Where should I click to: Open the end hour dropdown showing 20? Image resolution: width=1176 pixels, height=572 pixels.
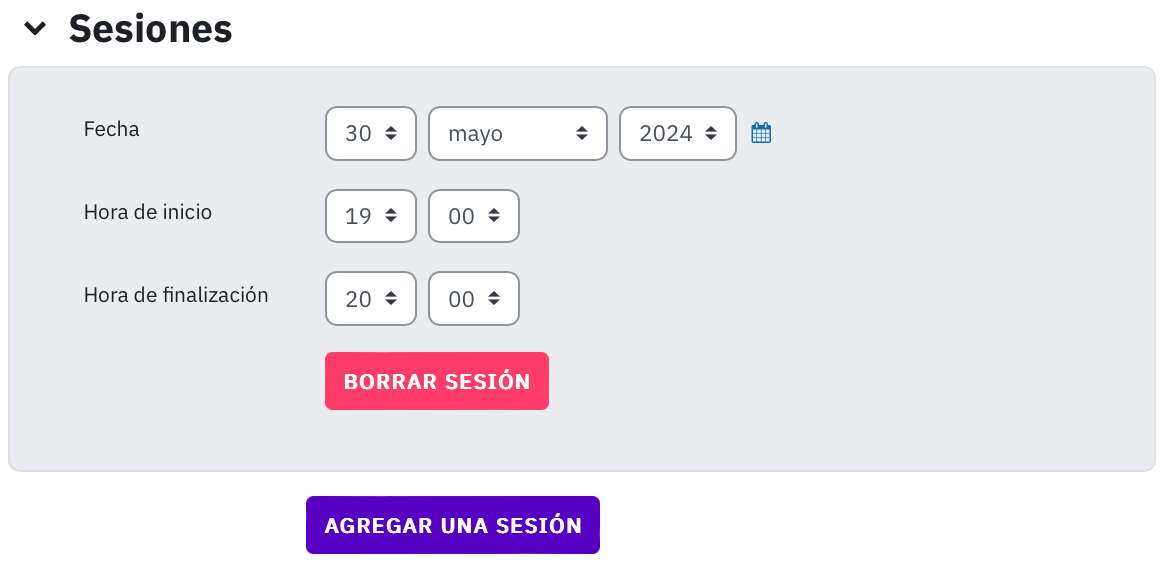click(370, 298)
